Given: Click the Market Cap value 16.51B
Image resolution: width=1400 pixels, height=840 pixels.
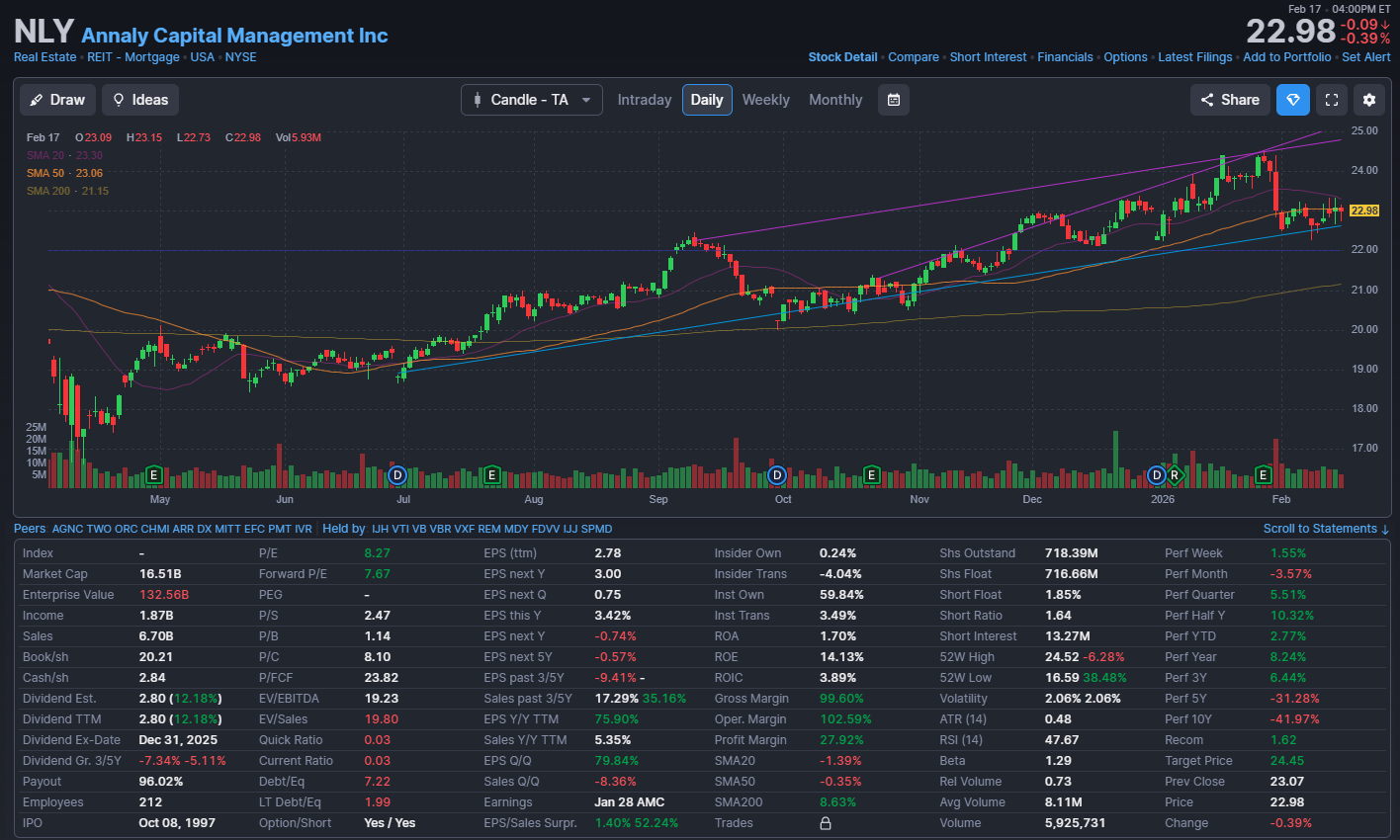Looking at the screenshot, I should (160, 574).
